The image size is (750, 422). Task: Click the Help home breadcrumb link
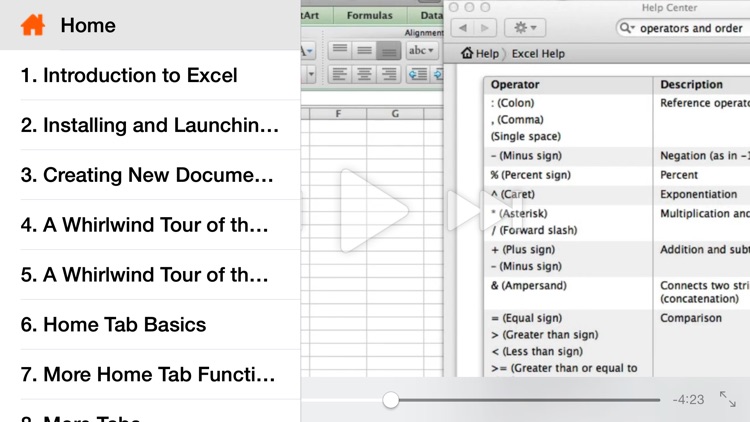(480, 53)
